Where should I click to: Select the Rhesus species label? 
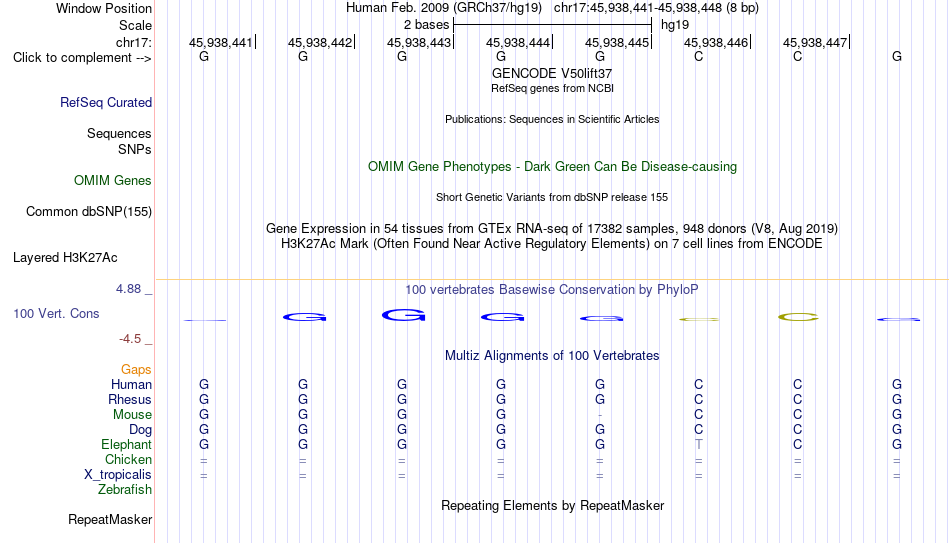[130, 399]
